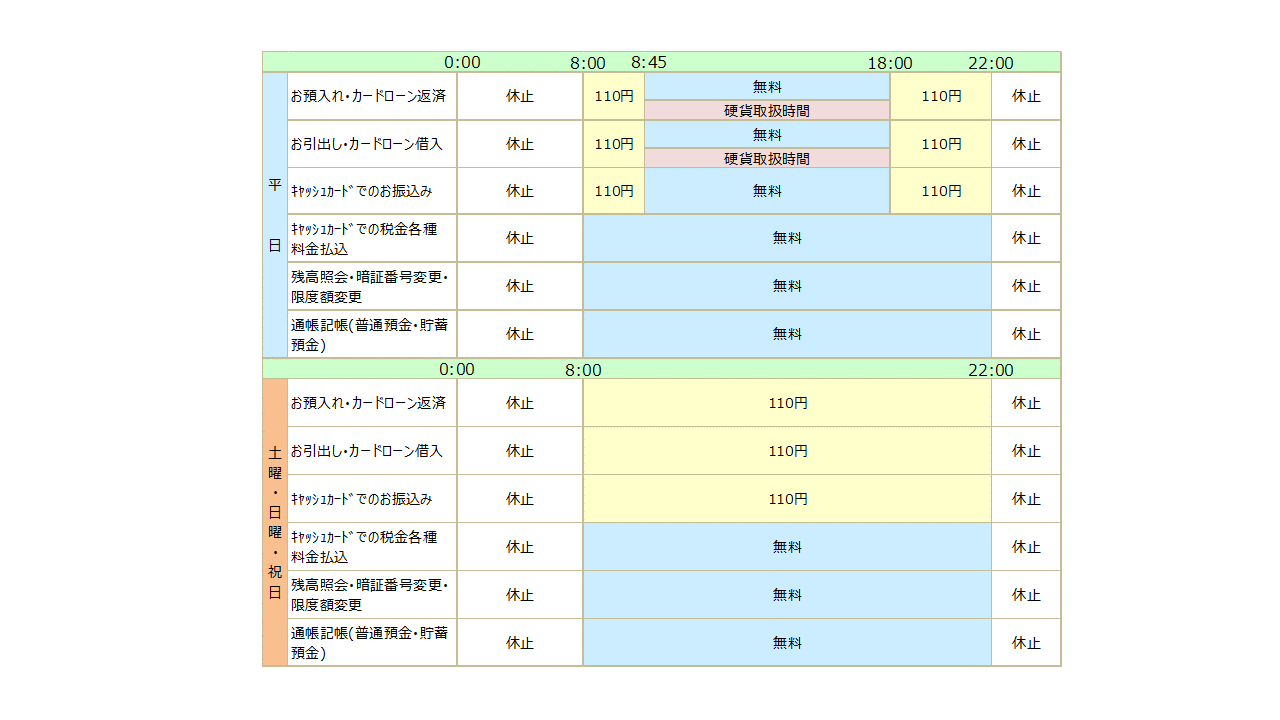This screenshot has width=1280, height=720.
Task: Click "無料" in weekday 残高照会 row
Action: (787, 286)
